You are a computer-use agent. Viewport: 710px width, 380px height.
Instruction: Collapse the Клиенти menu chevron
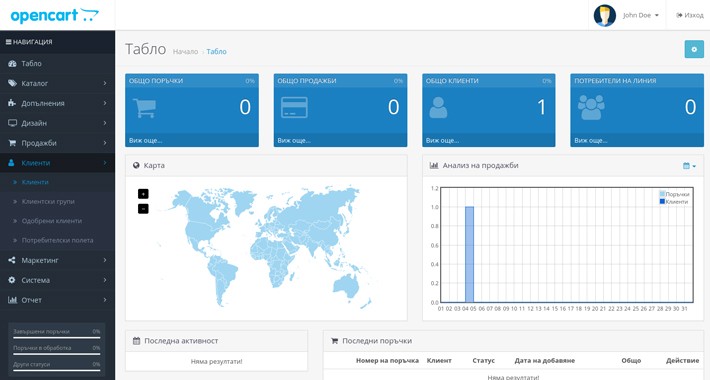click(x=105, y=163)
